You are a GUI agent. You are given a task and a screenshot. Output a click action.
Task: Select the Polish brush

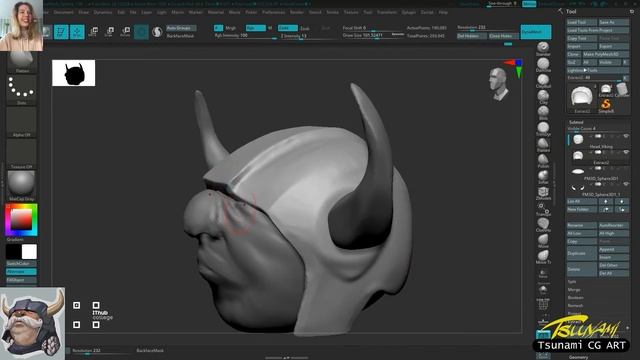click(543, 161)
